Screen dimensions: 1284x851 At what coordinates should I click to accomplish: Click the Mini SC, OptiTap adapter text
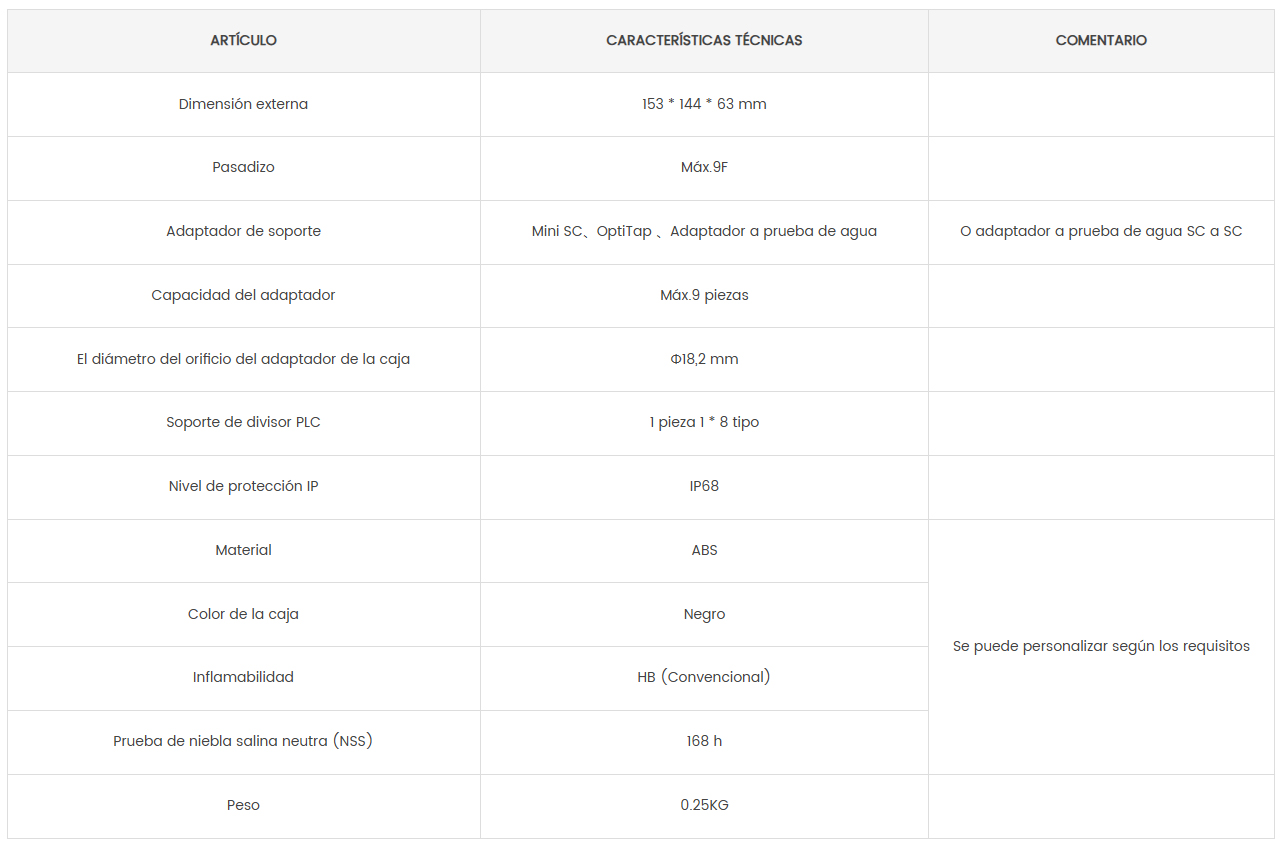coord(704,231)
